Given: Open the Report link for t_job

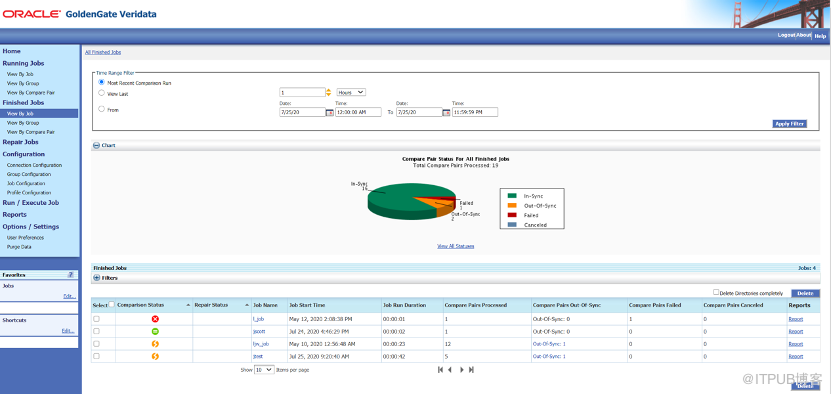Looking at the screenshot, I should point(795,319).
